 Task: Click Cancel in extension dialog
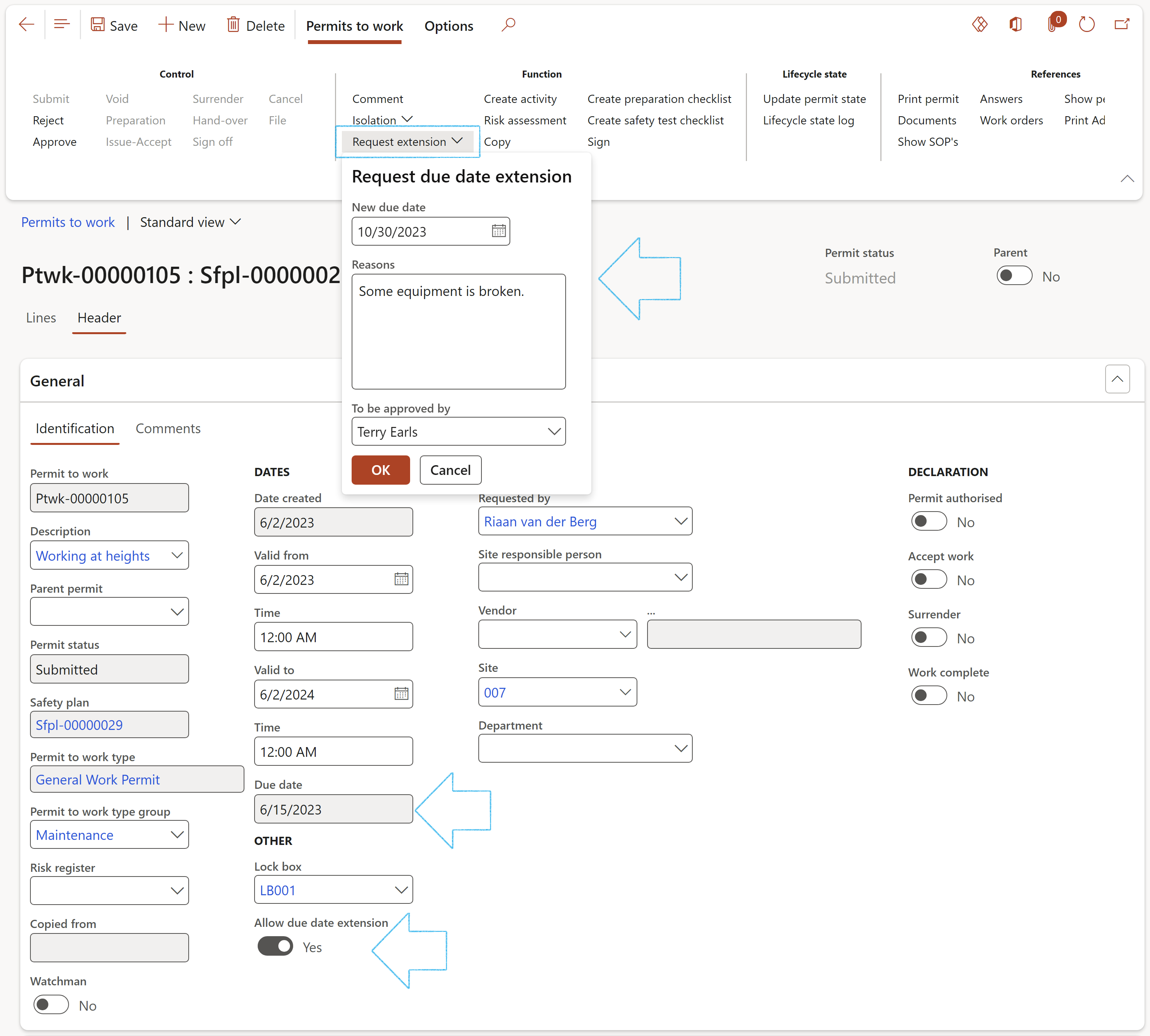pos(450,469)
